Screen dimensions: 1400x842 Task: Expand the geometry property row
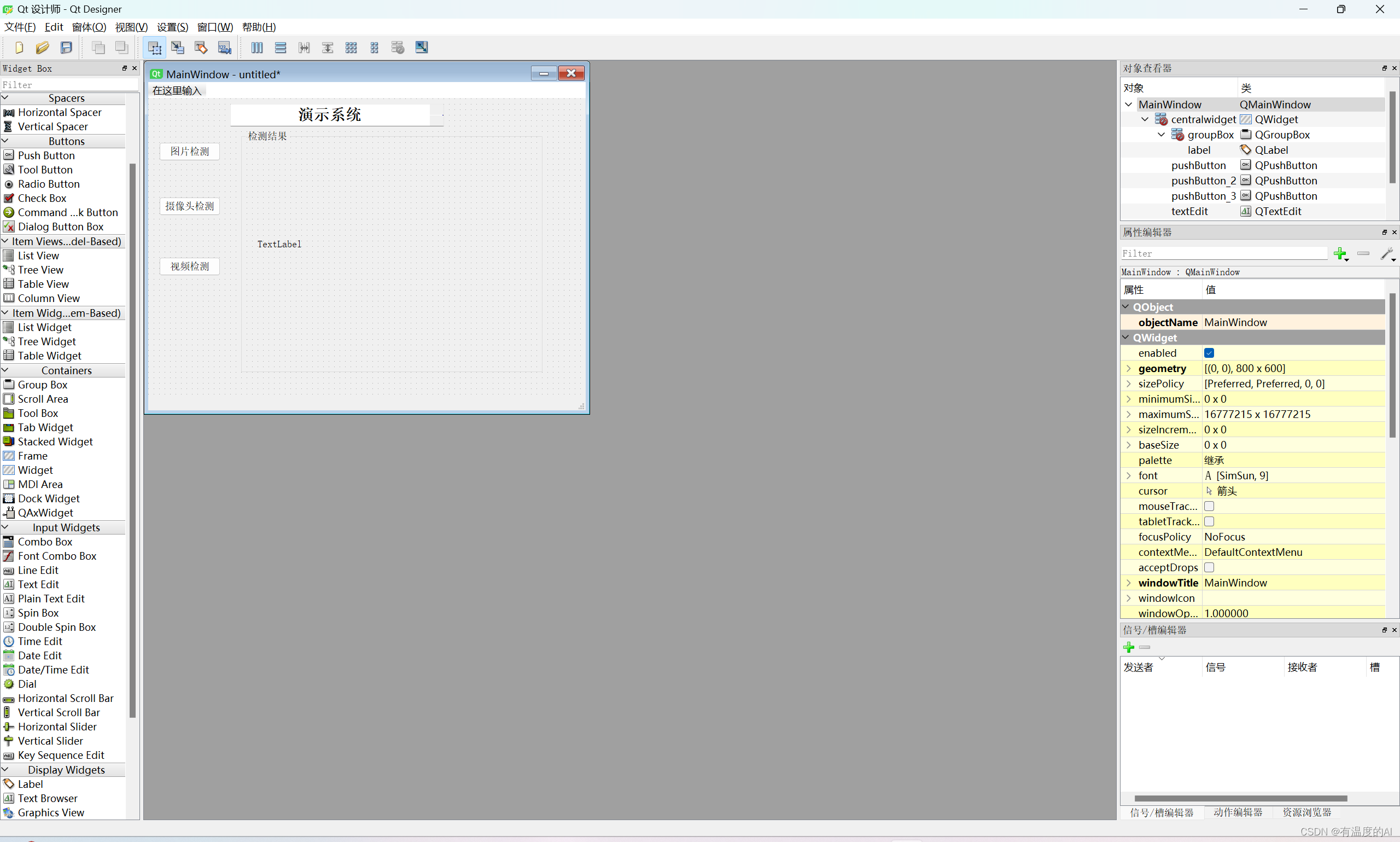[1128, 368]
